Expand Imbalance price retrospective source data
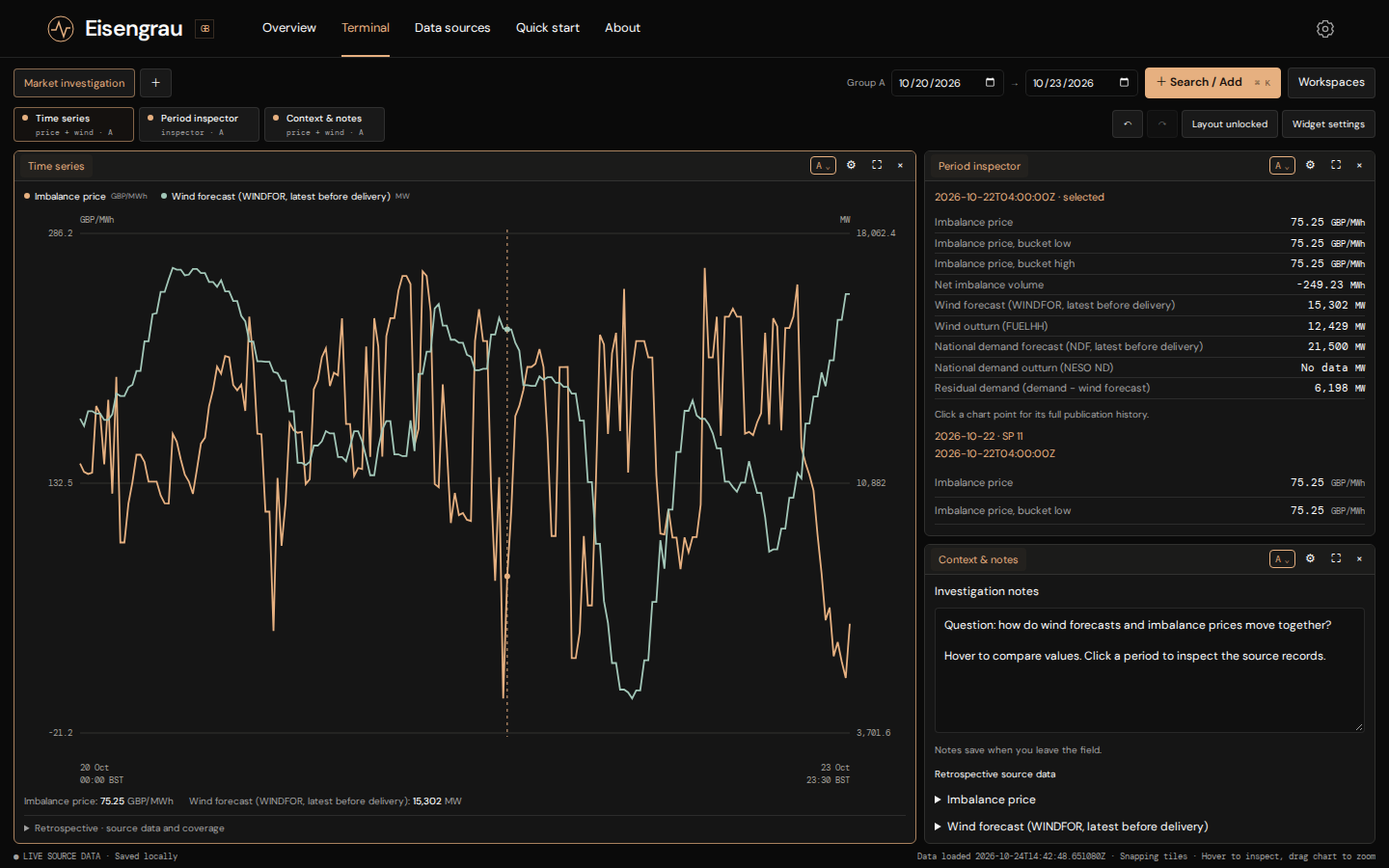This screenshot has width=1389, height=868. [x=985, y=800]
